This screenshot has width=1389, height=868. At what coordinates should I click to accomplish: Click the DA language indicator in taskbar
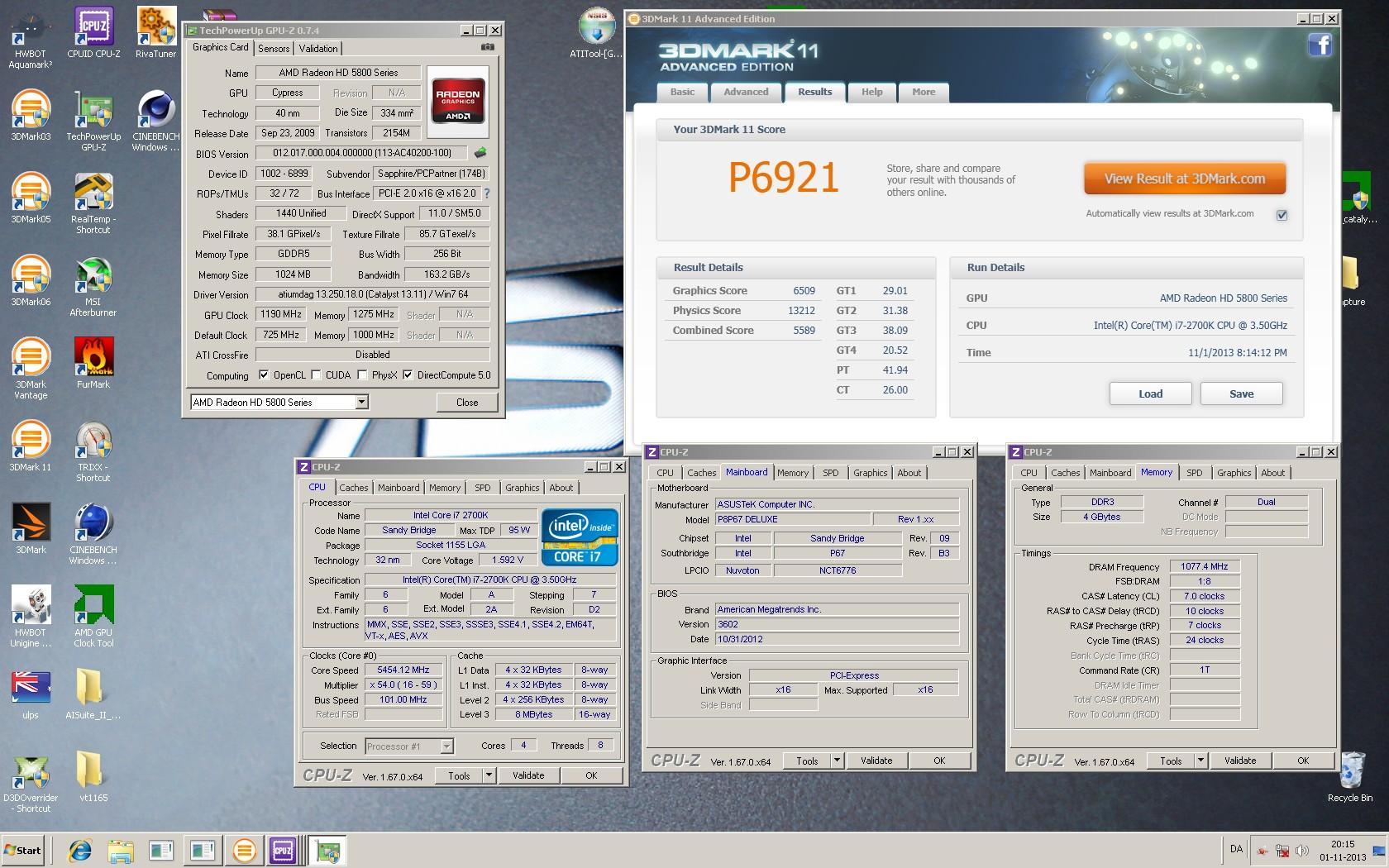[x=1236, y=849]
